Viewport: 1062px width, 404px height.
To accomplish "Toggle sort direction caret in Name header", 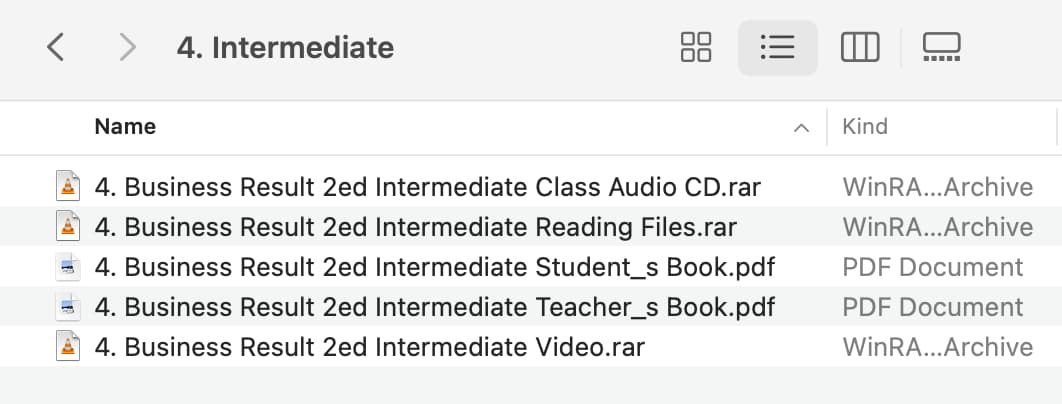I will (x=801, y=127).
